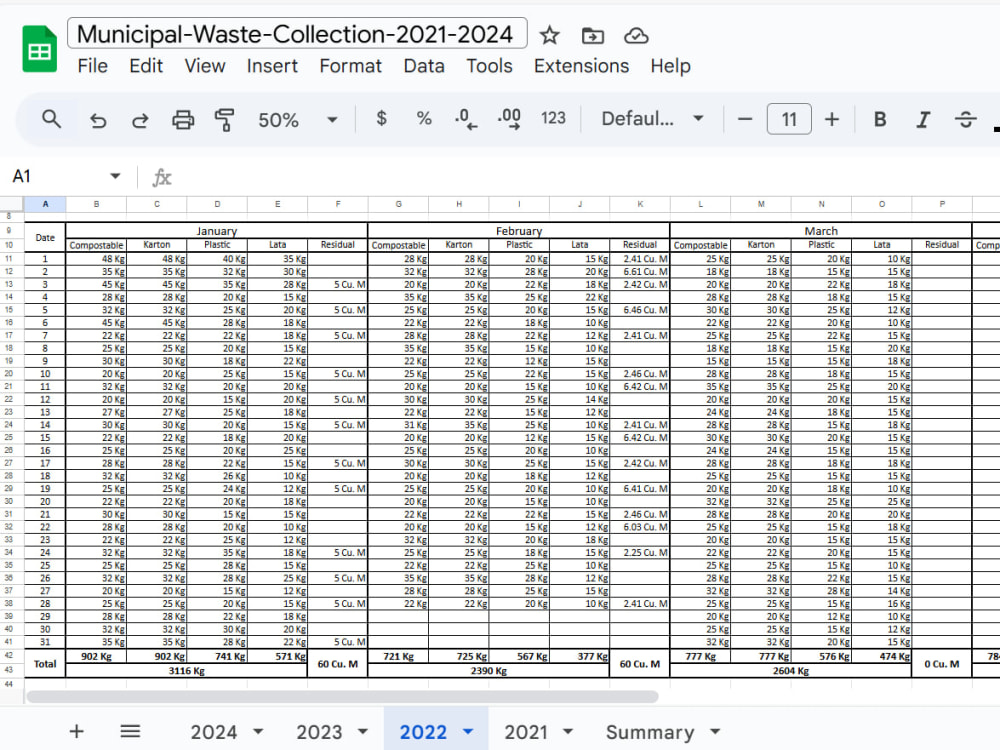Select column K header
The width and height of the screenshot is (1000, 750).
(x=640, y=204)
